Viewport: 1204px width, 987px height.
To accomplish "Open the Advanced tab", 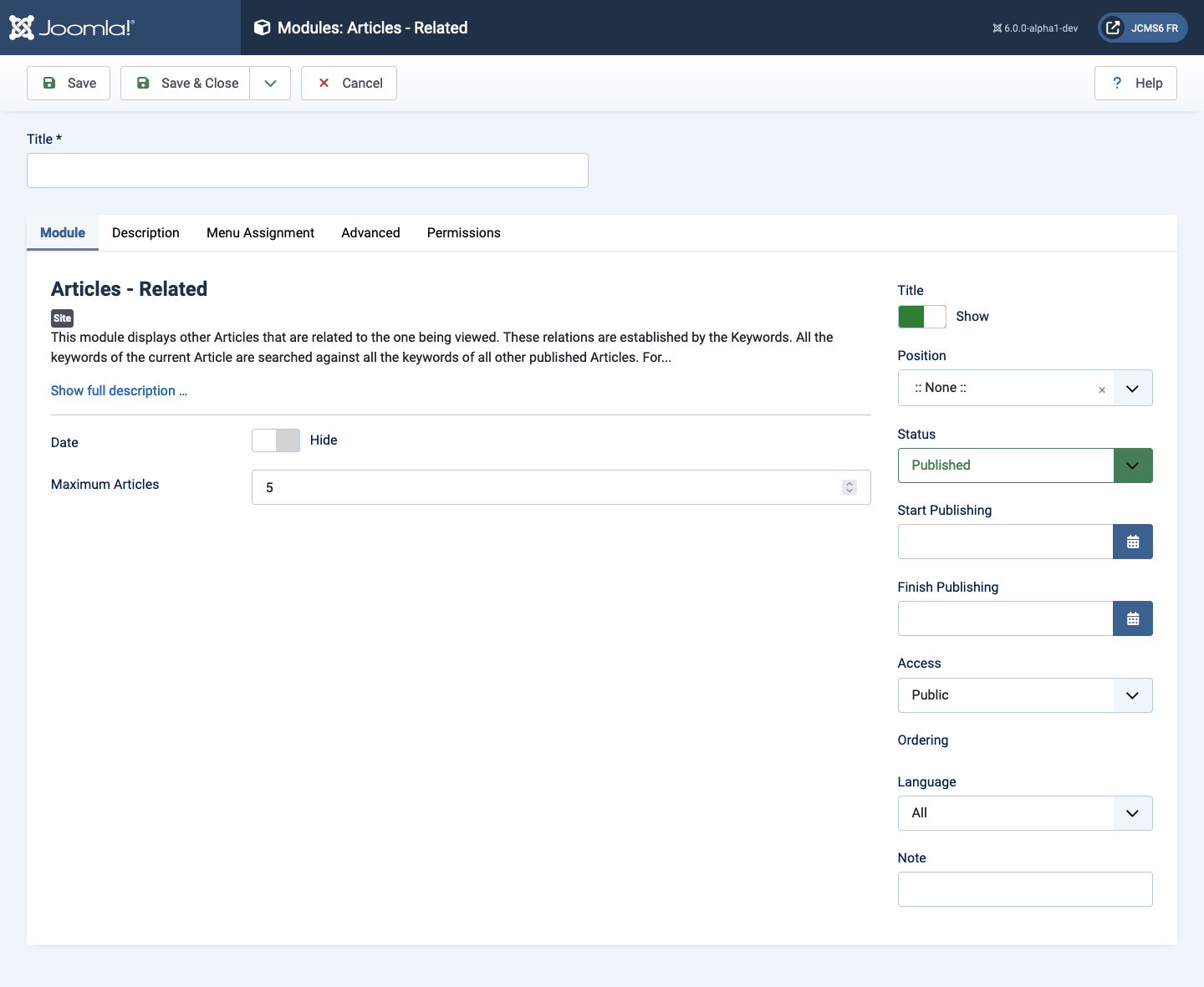I will [x=370, y=233].
